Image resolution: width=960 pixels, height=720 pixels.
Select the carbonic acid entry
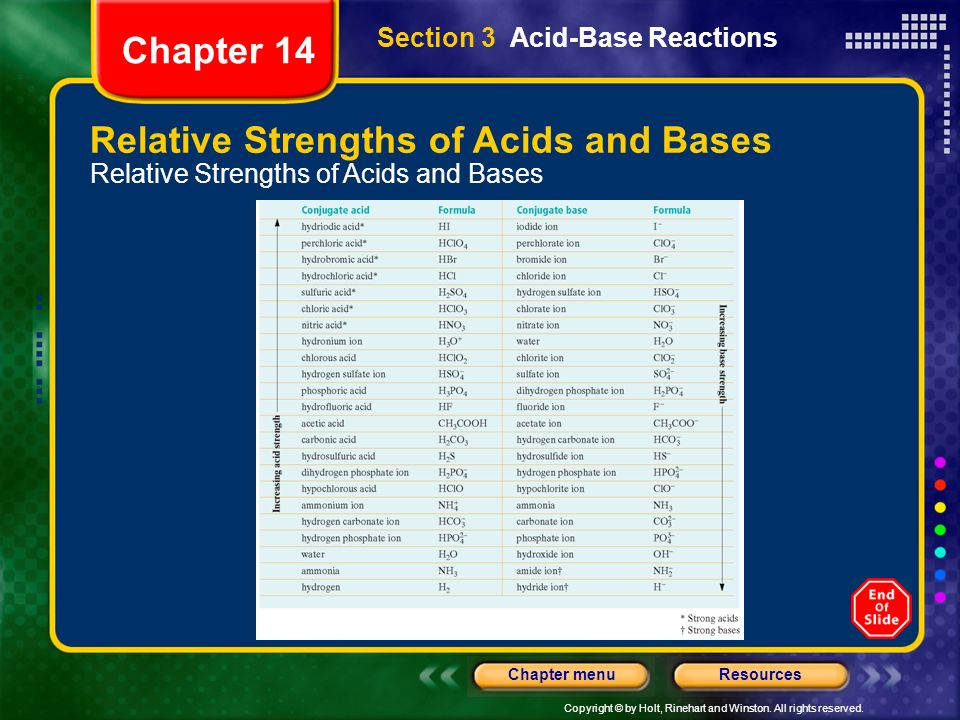pos(328,440)
